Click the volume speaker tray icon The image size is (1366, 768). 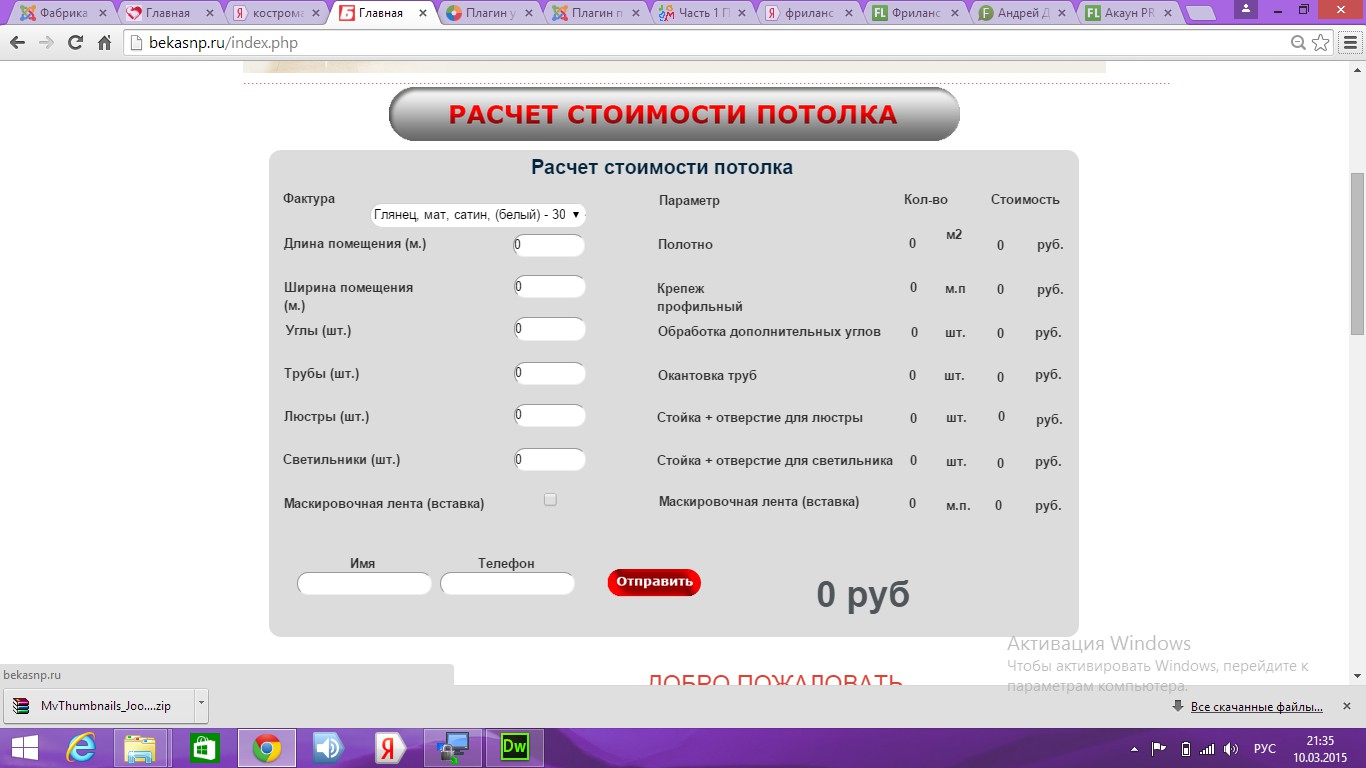1231,748
